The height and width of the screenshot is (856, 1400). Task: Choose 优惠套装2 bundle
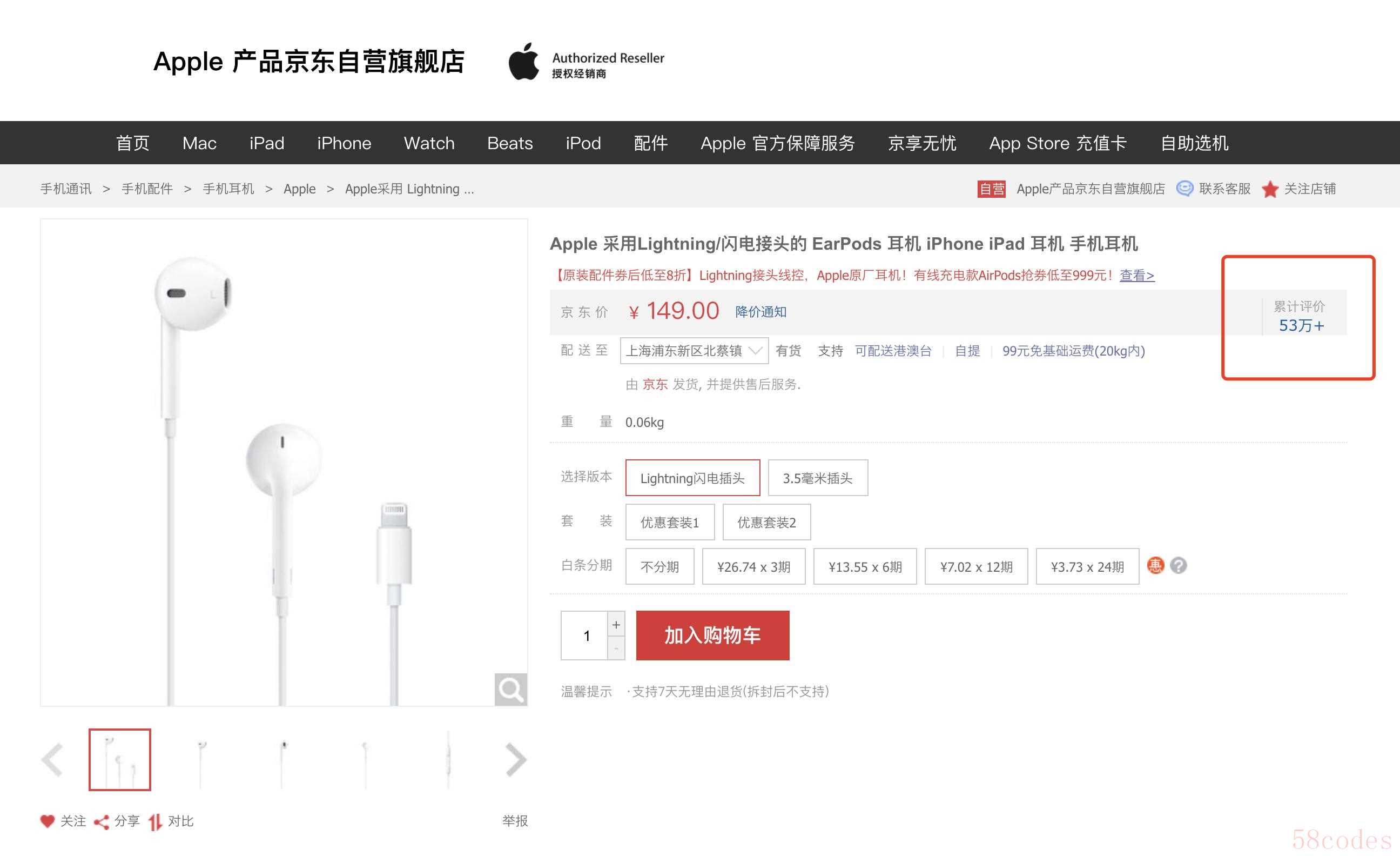(766, 523)
